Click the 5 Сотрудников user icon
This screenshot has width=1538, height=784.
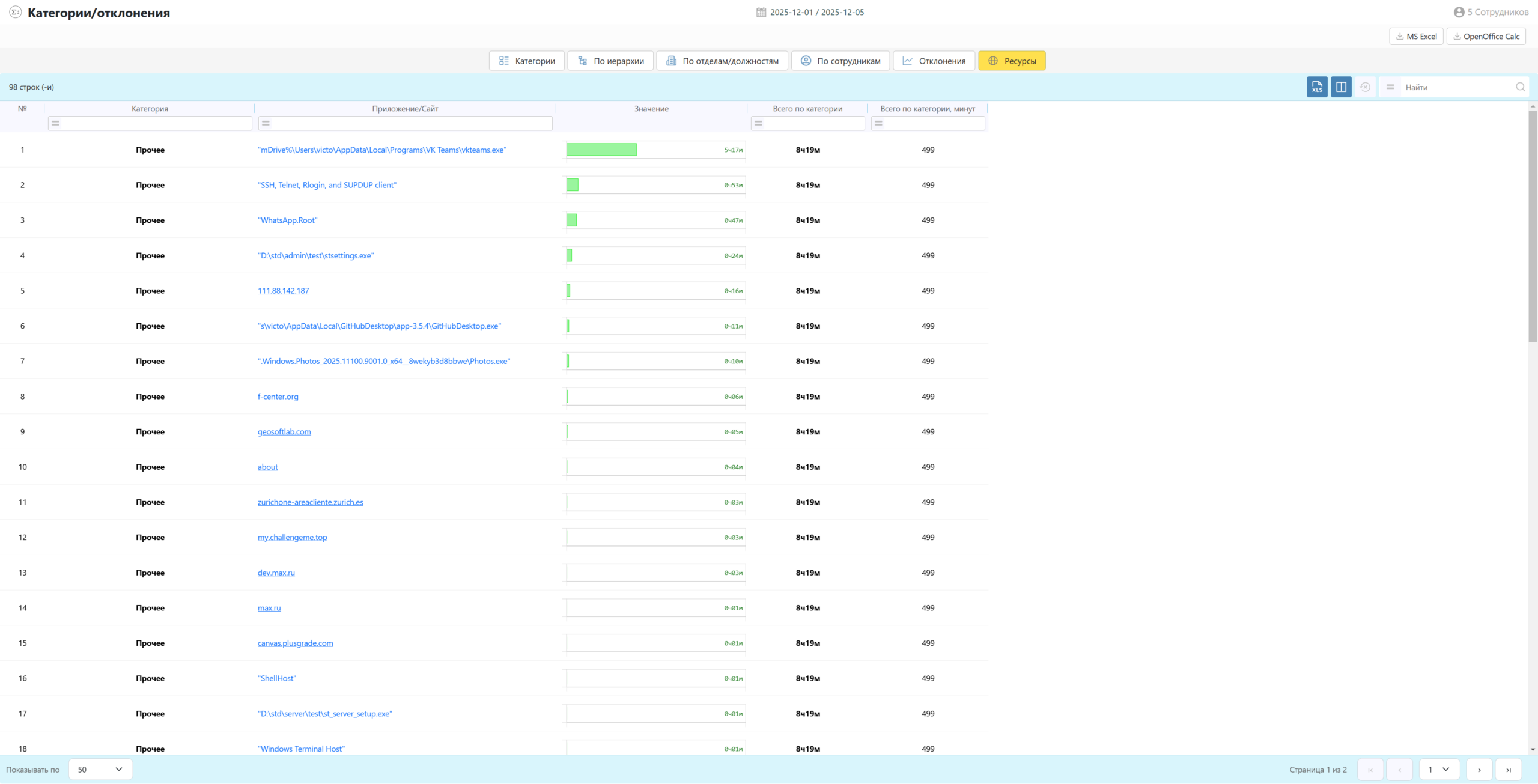pyautogui.click(x=1459, y=12)
